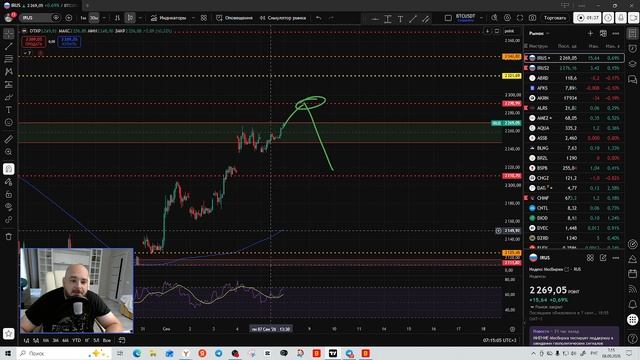Expand the timeframe dropdown arrow

point(104,18)
